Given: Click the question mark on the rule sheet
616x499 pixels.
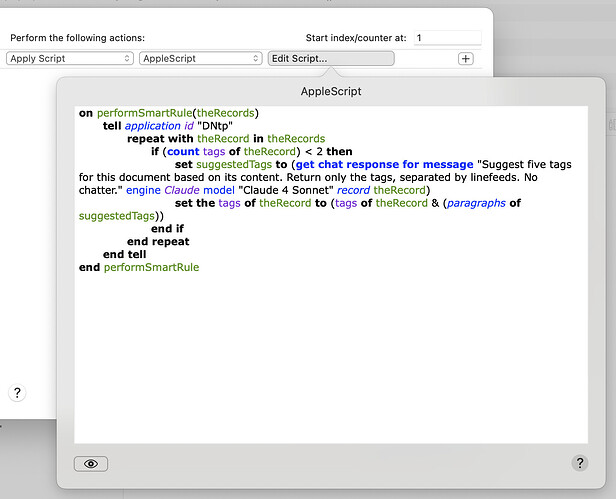Looking at the screenshot, I should pos(17,393).
